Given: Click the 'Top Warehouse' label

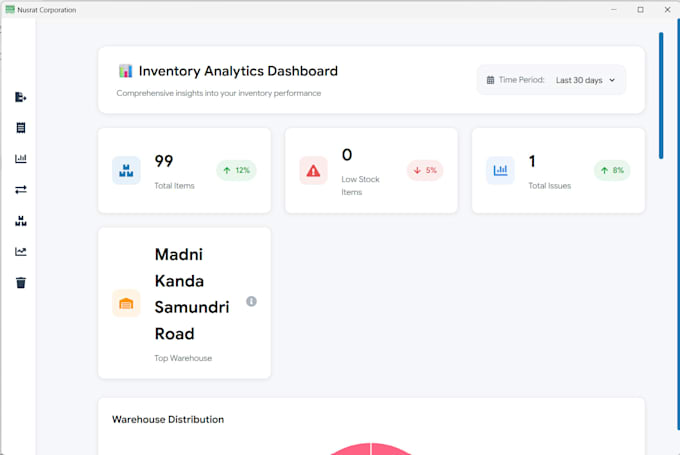Looking at the screenshot, I should (x=183, y=358).
